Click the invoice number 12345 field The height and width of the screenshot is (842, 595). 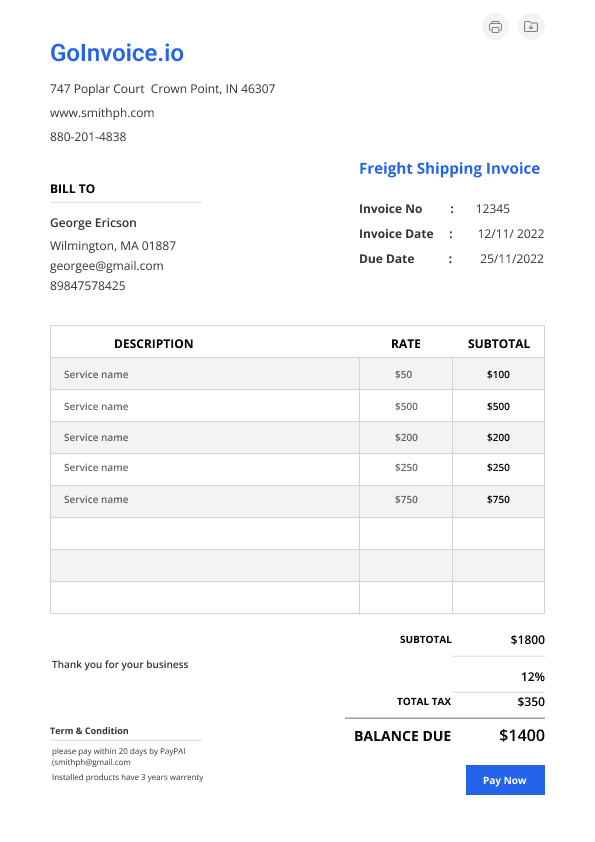tap(492, 208)
